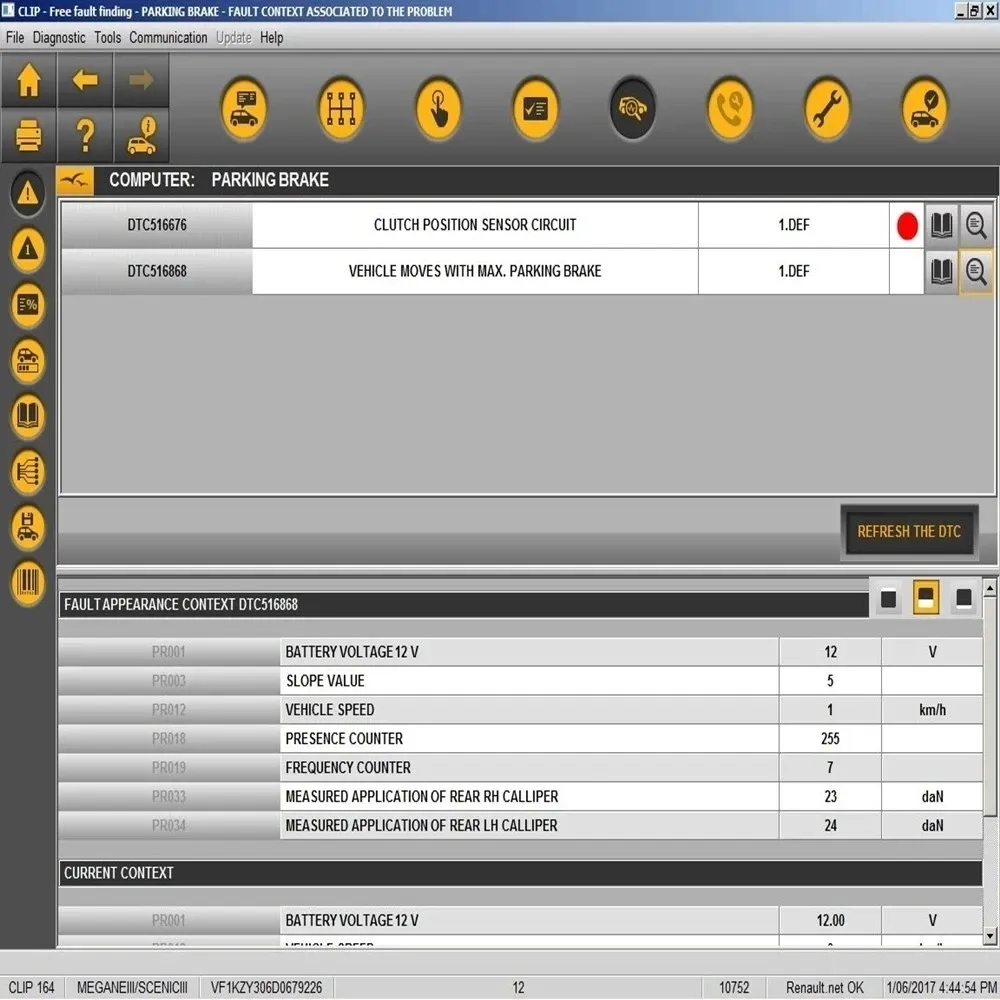Open the phone assistance toolbar icon
This screenshot has width=1000, height=1000.
click(730, 108)
